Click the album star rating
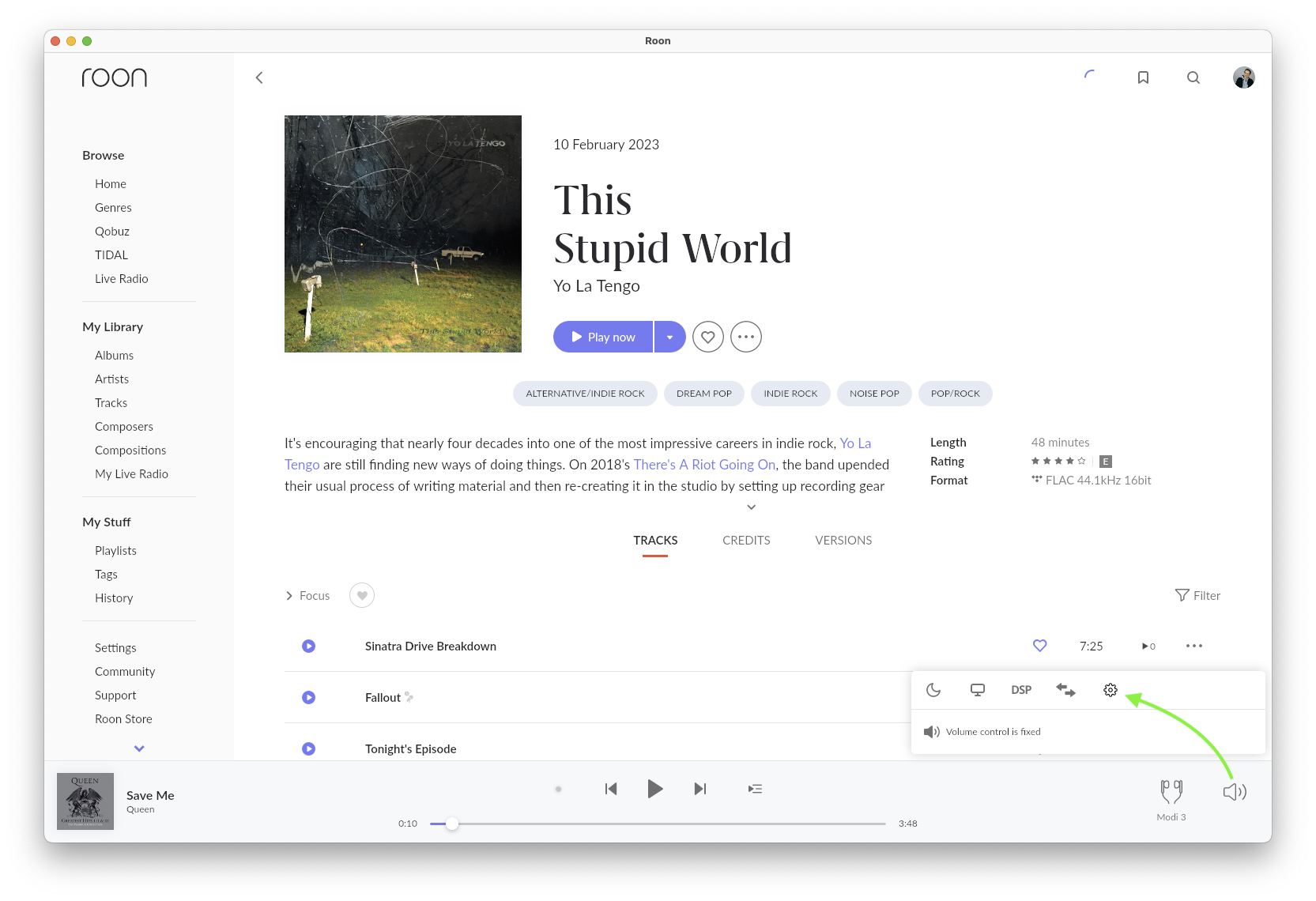Viewport: 1316px width, 901px height. coord(1058,461)
